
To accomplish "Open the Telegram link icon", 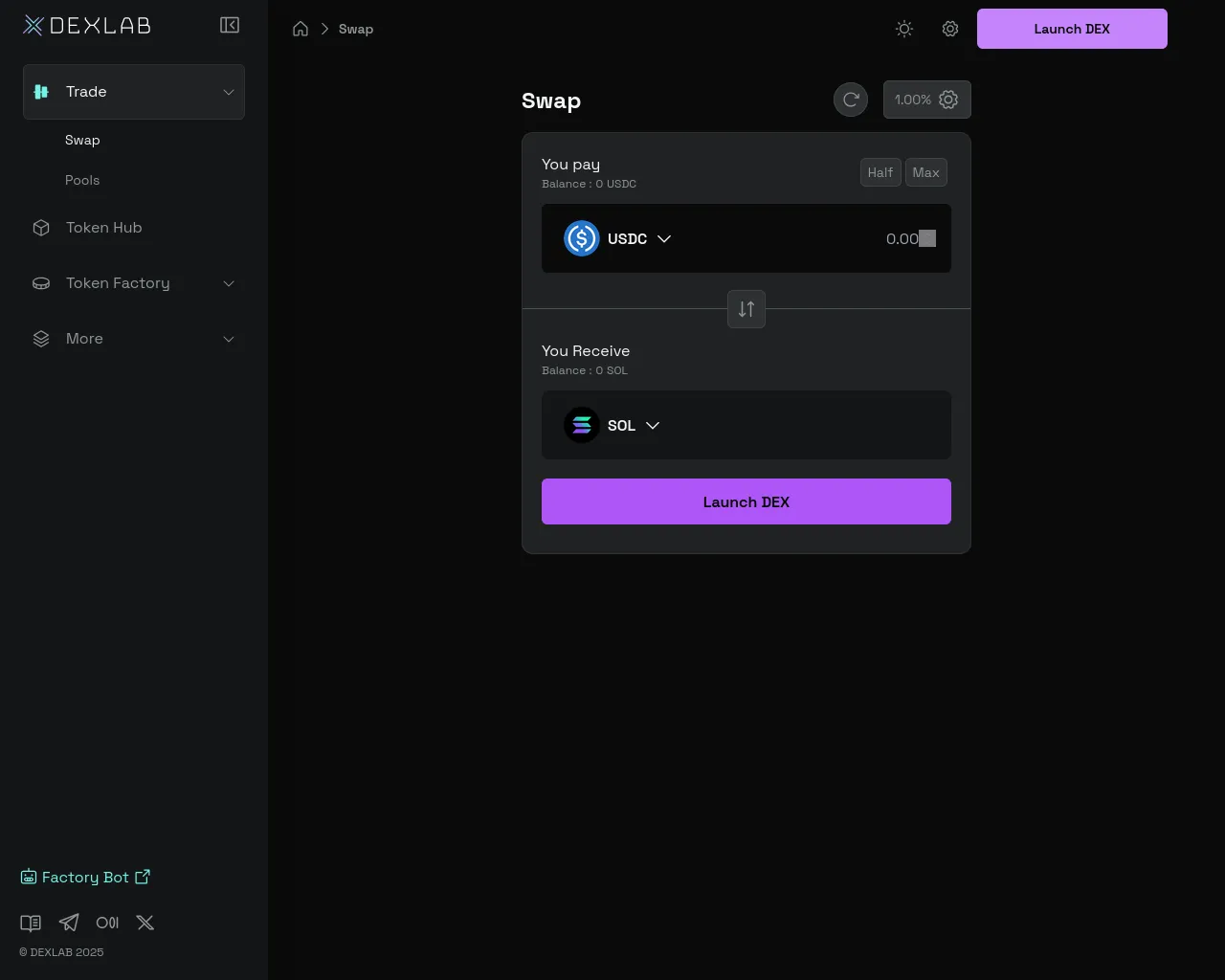I will tap(69, 923).
